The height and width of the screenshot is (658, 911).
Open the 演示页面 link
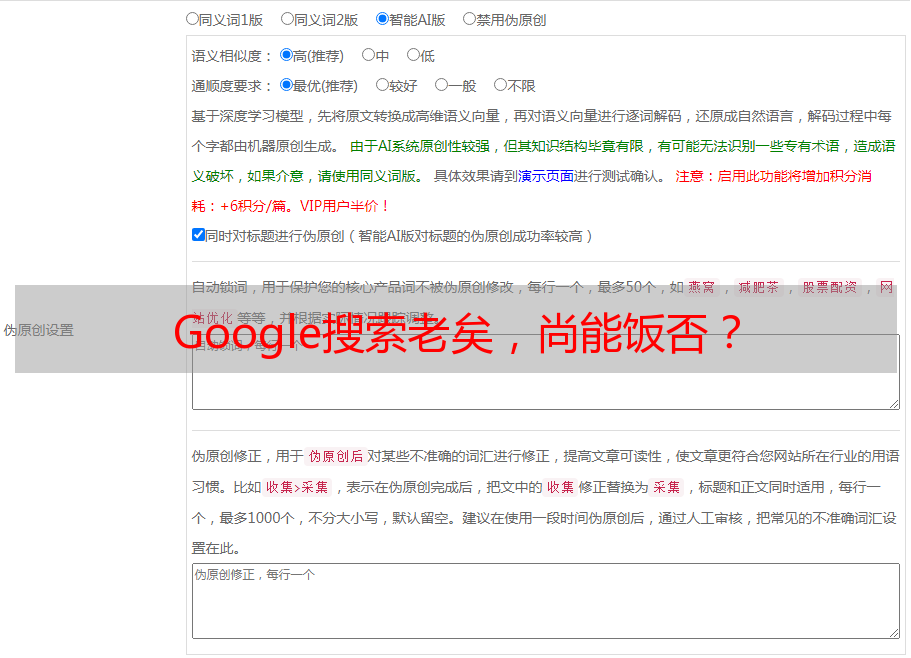click(x=546, y=176)
